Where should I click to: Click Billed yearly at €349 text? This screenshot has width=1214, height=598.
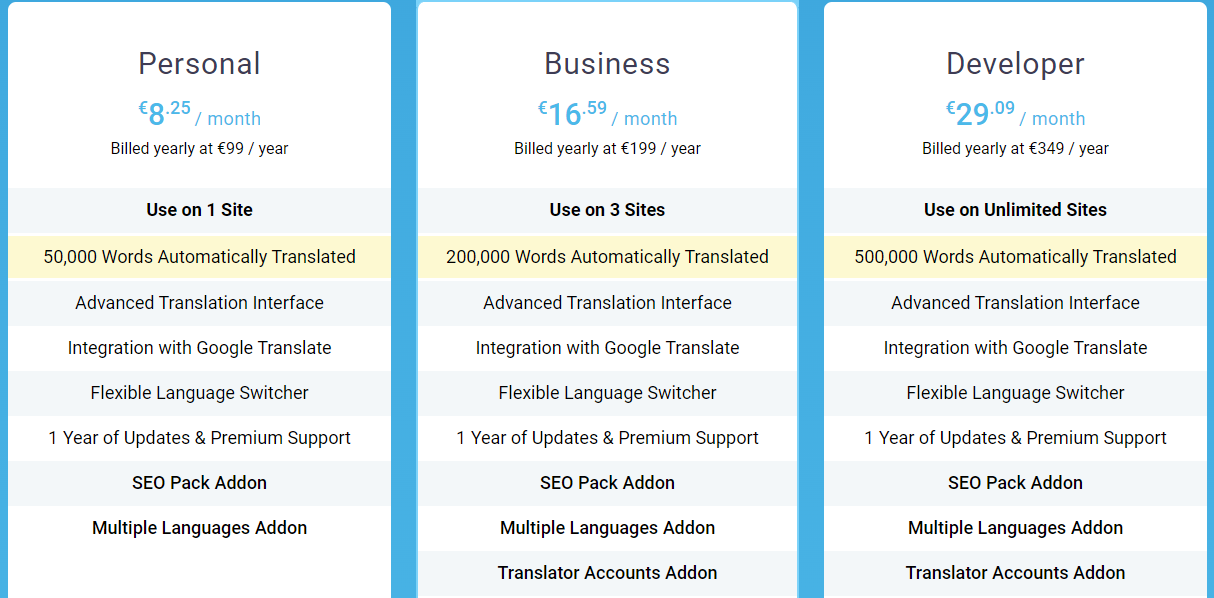click(x=1015, y=148)
